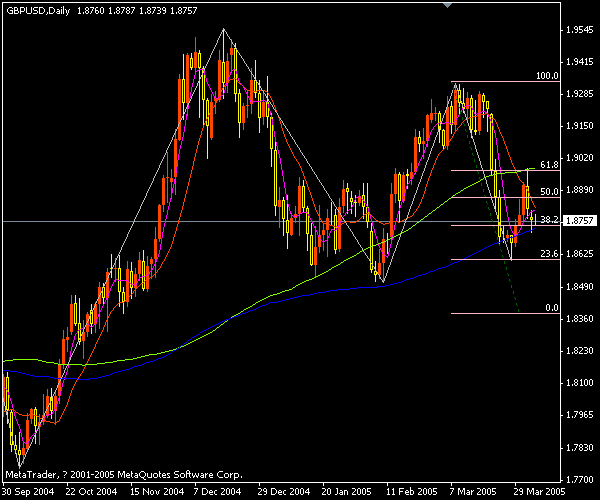Click the 1.8890 price scale value
The image size is (600, 500).
pyautogui.click(x=579, y=190)
